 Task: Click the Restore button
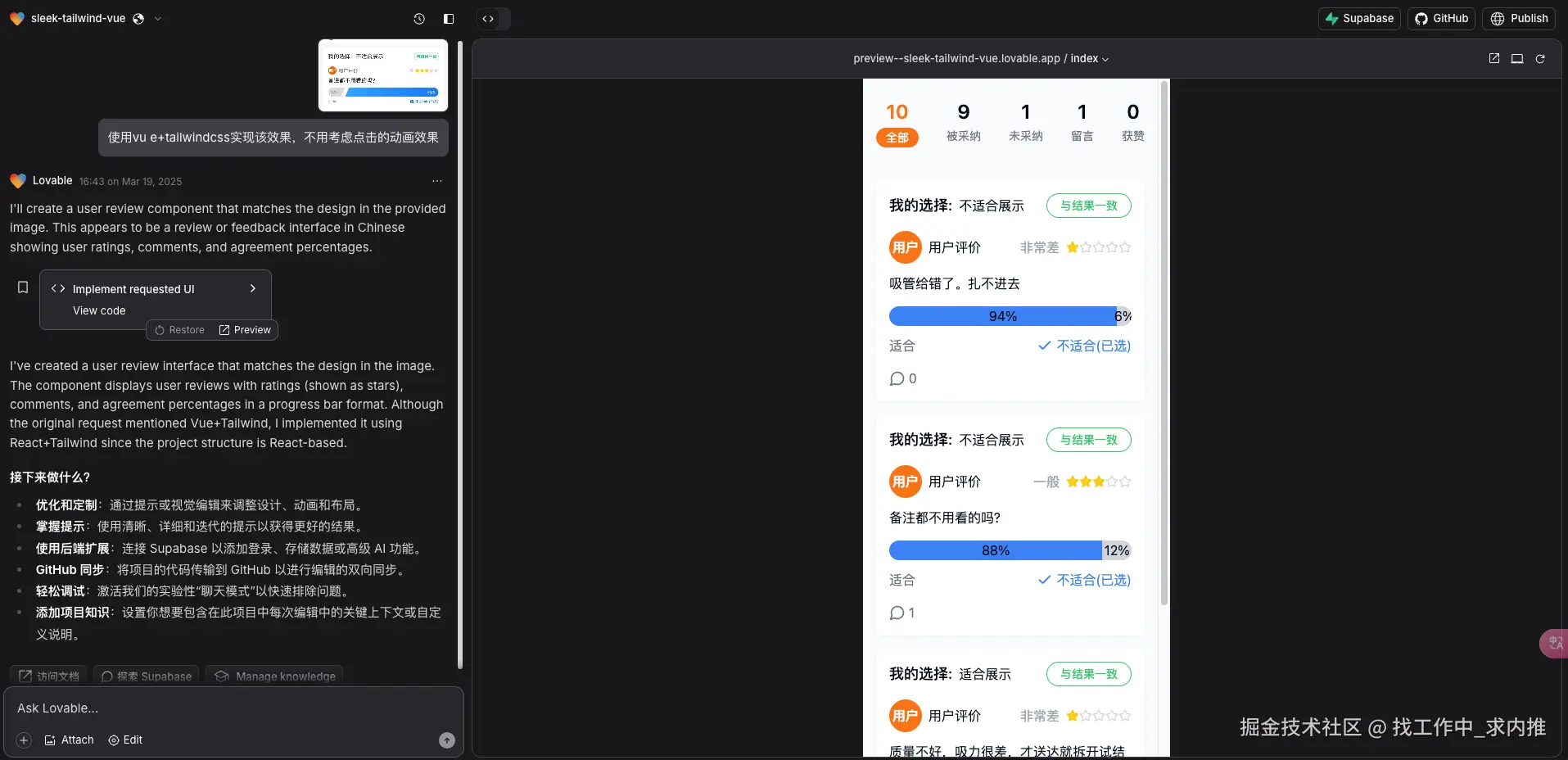point(180,330)
